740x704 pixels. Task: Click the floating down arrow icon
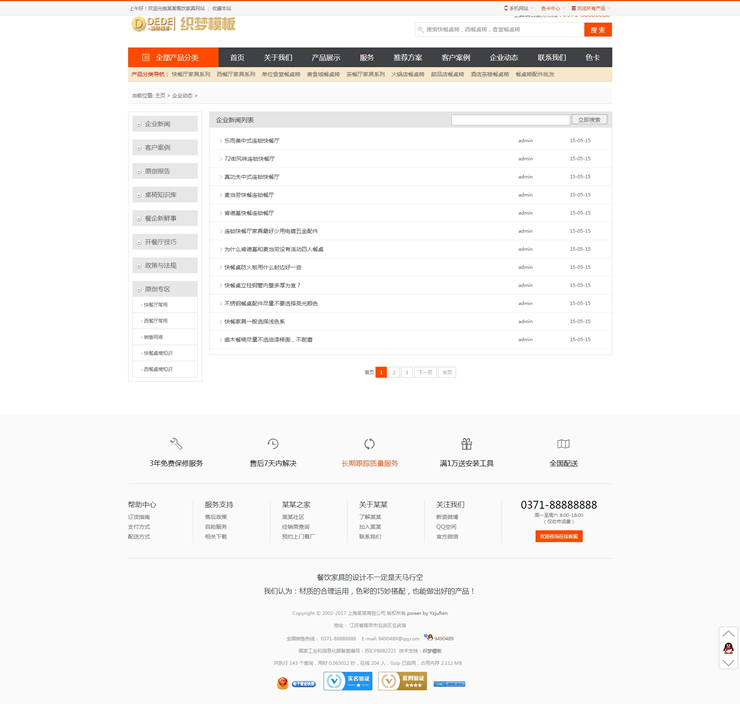[728, 662]
